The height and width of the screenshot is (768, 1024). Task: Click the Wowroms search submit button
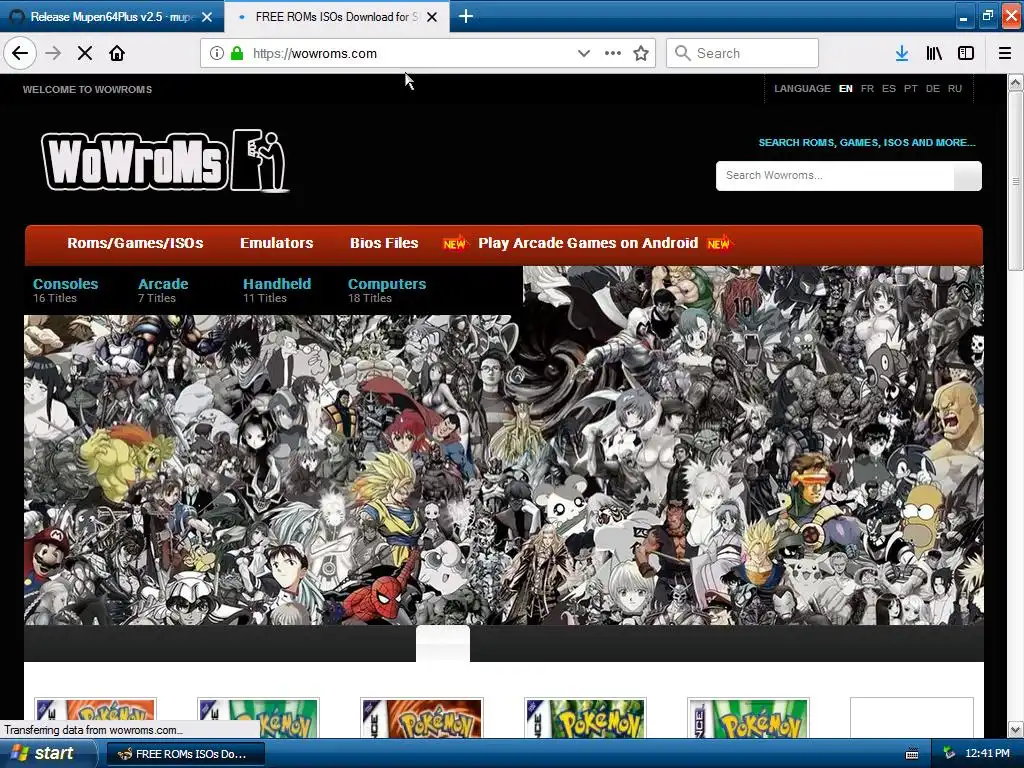967,176
